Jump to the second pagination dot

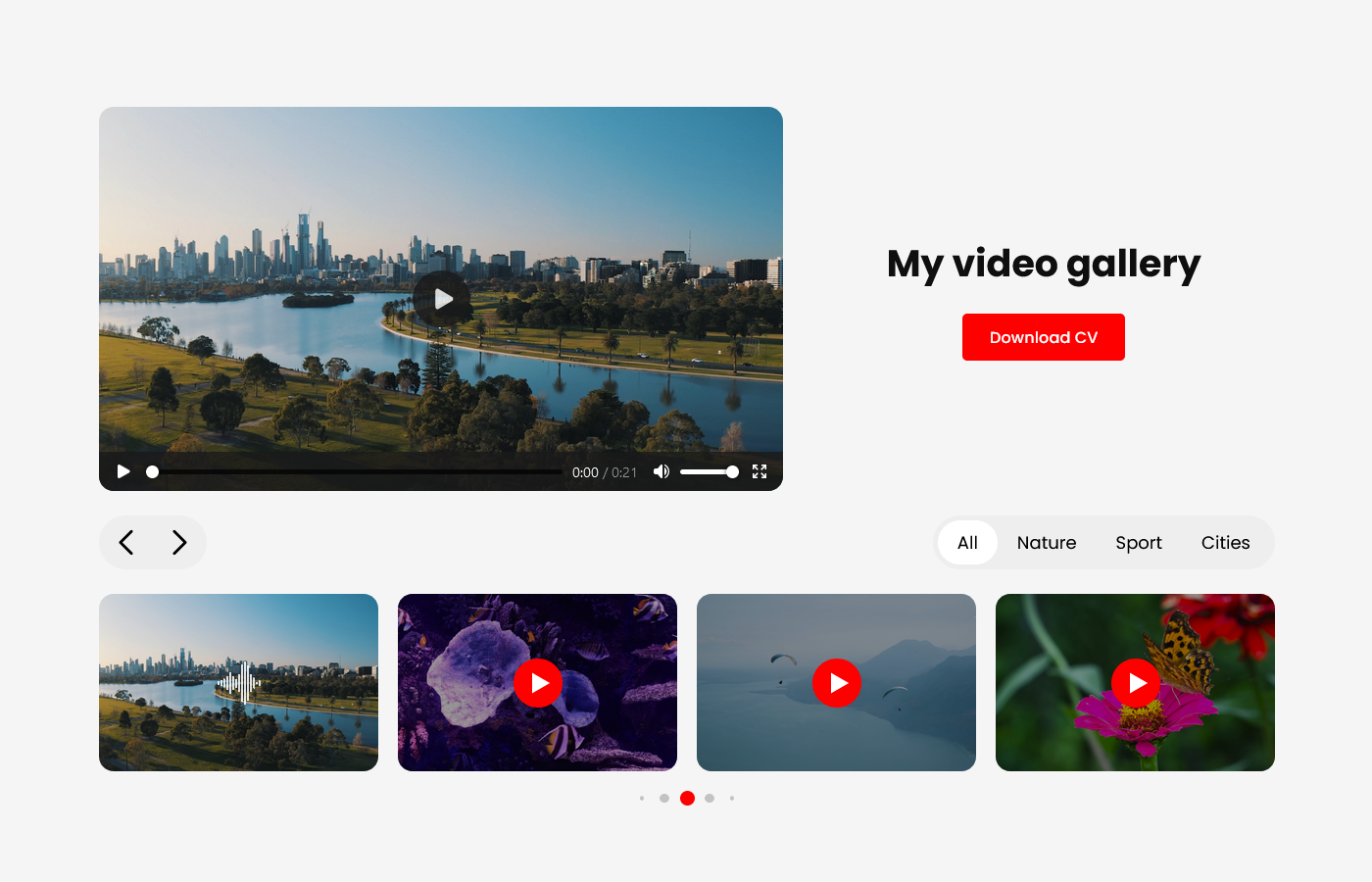point(664,798)
